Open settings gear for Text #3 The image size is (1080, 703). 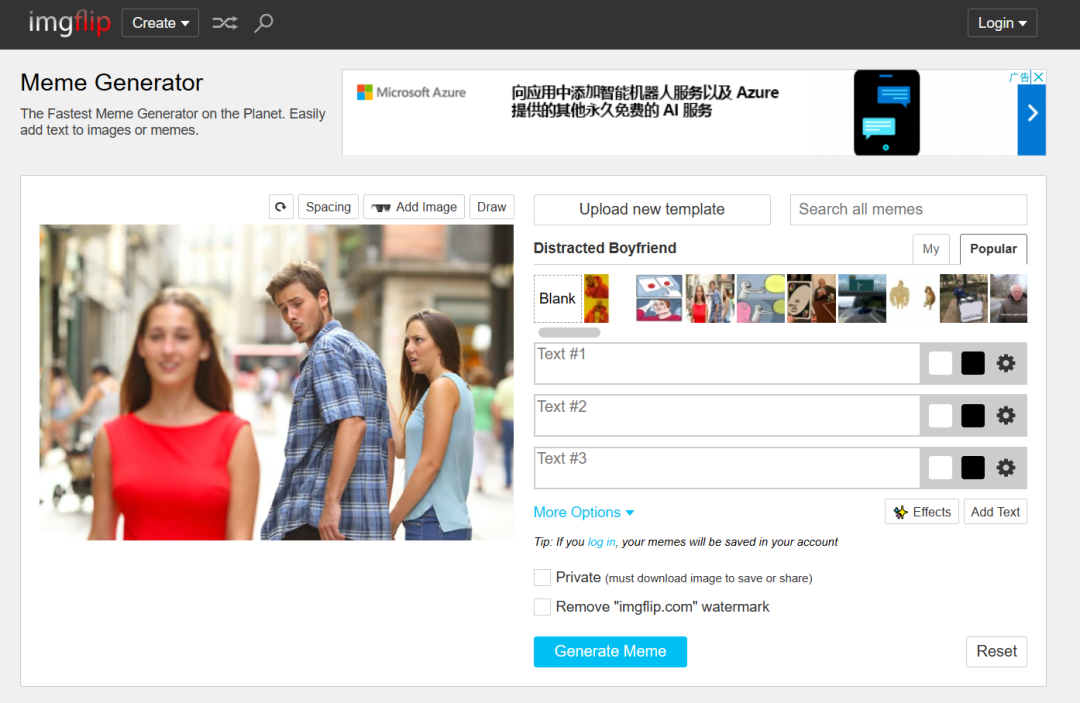click(x=1006, y=467)
